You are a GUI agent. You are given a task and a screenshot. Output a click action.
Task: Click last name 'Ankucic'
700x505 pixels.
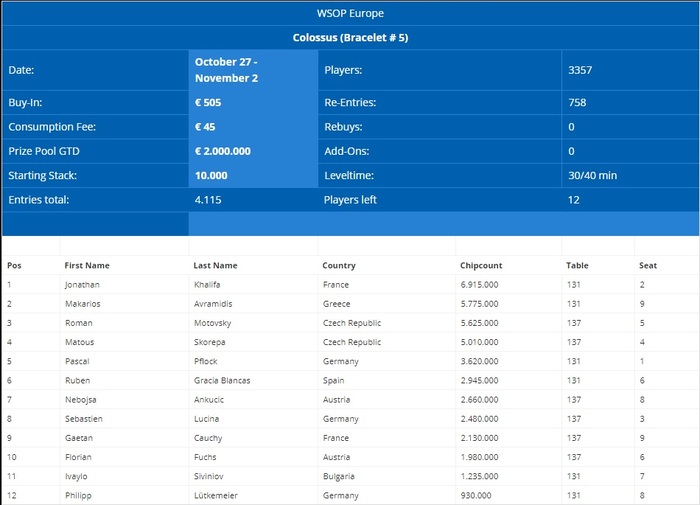pos(209,400)
